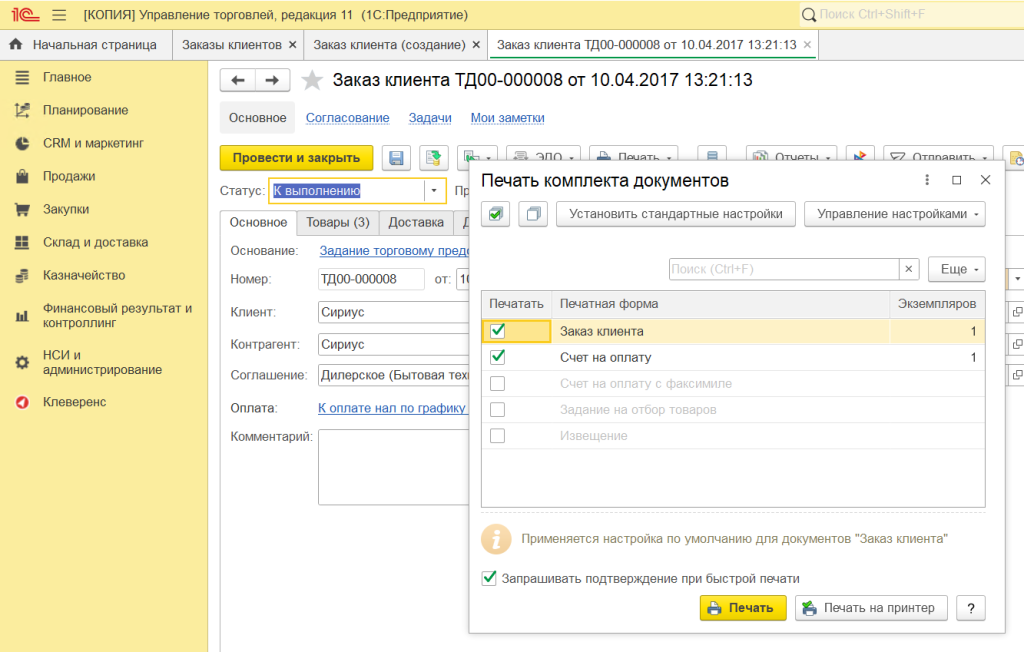Toggle Запрашивать подтверждение при быстрой печати

(x=488, y=578)
